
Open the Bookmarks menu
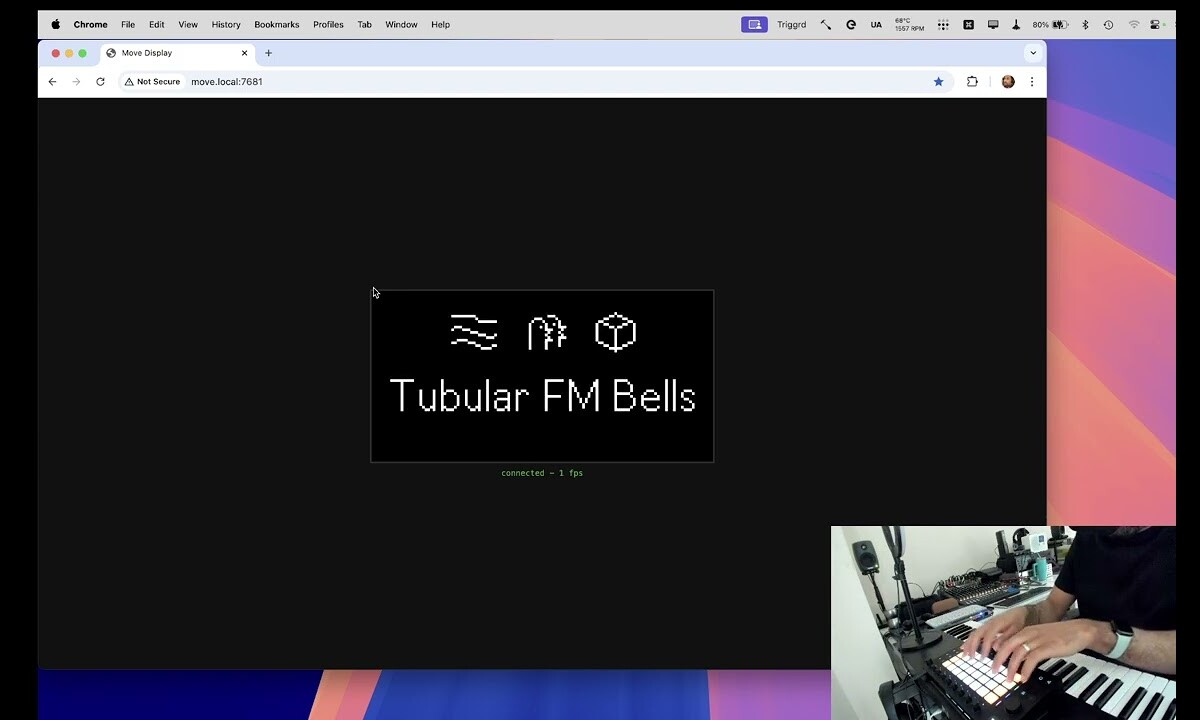[x=276, y=25]
